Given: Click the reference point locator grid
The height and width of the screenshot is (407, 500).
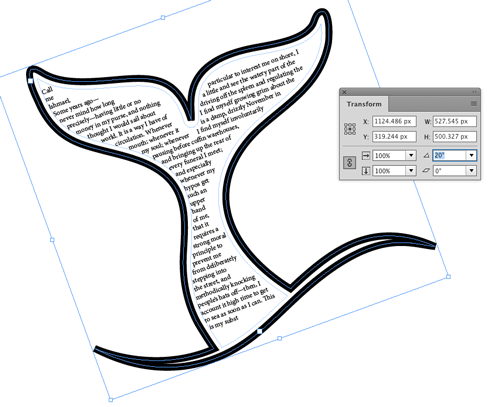Looking at the screenshot, I should (x=350, y=129).
